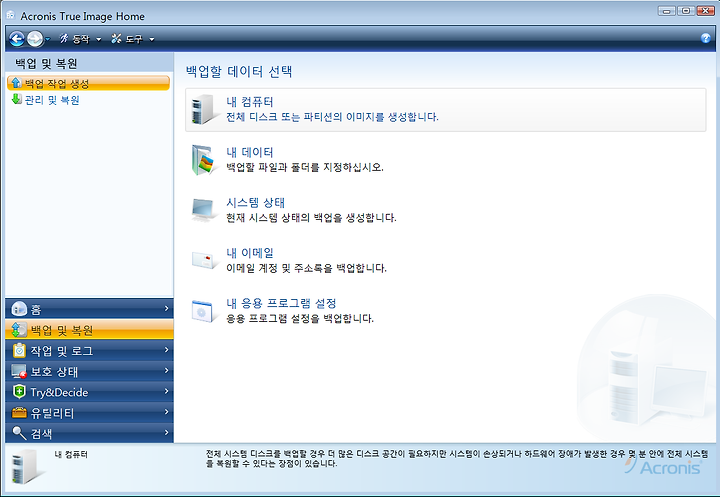Click the Acronis True Image Home title bar icon

[x=10, y=16]
